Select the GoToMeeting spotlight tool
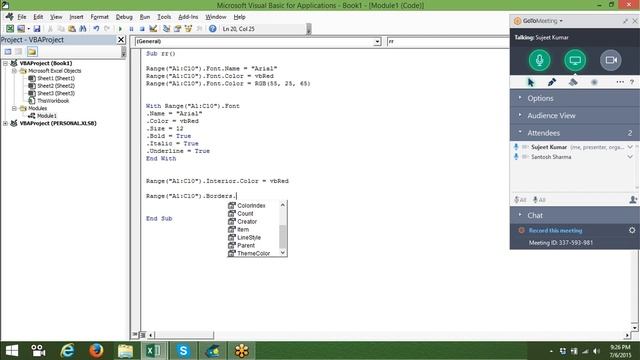Image resolution: width=640 pixels, height=360 pixels. coord(594,82)
